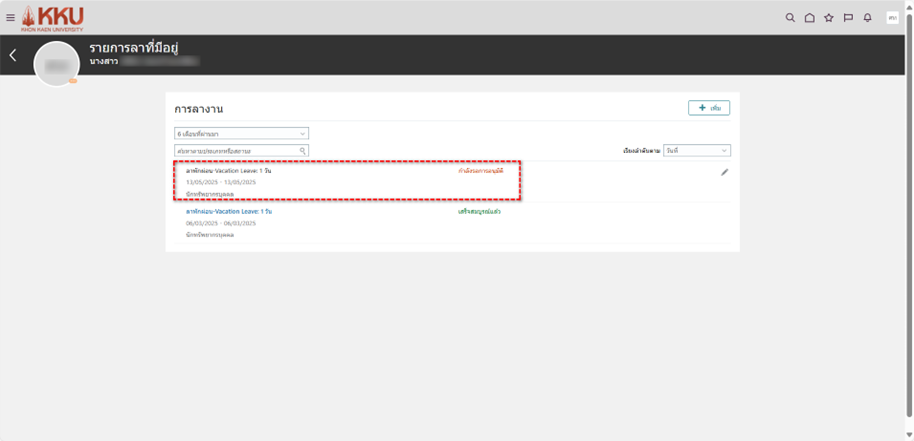The height and width of the screenshot is (441, 914).
Task: Open the user profile menu at top right
Action: tap(892, 17)
